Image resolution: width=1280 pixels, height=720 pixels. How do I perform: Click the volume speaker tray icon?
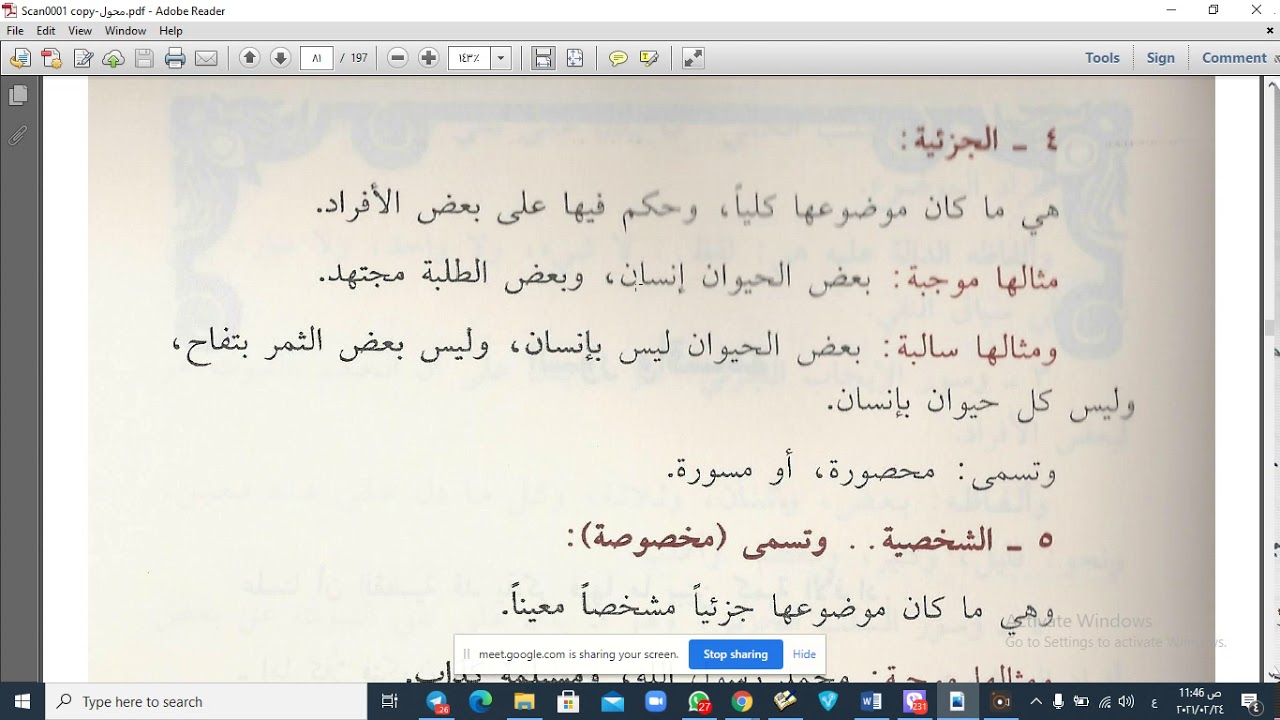[1127, 701]
